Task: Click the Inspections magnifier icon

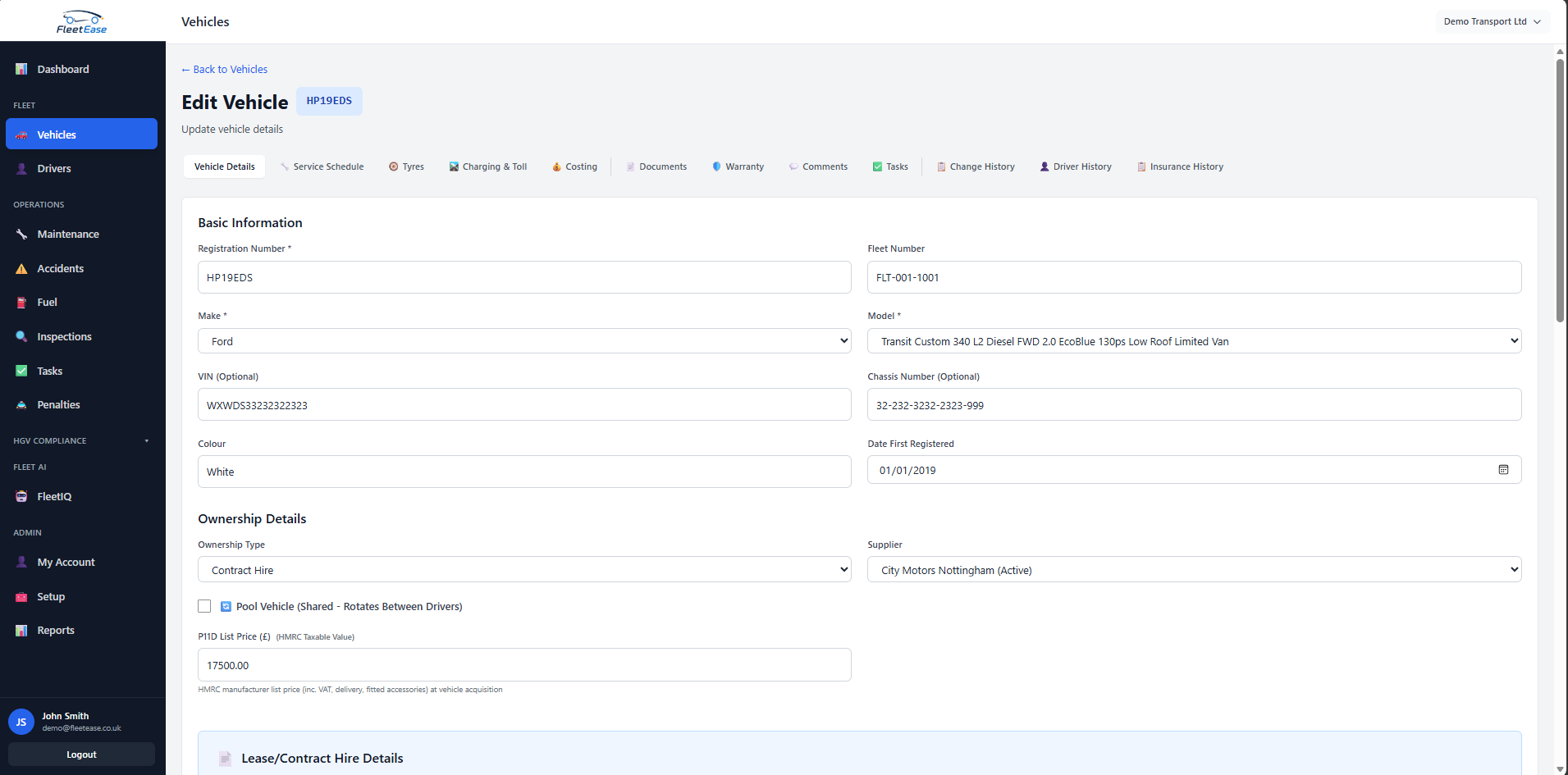Action: point(21,337)
